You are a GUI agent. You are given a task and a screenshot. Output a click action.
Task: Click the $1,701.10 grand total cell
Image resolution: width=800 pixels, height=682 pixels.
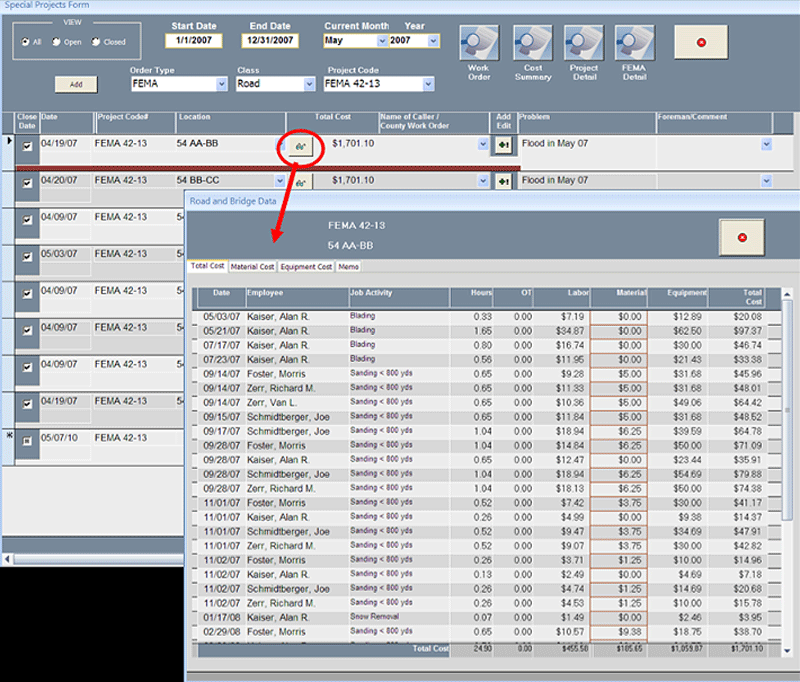coord(747,649)
